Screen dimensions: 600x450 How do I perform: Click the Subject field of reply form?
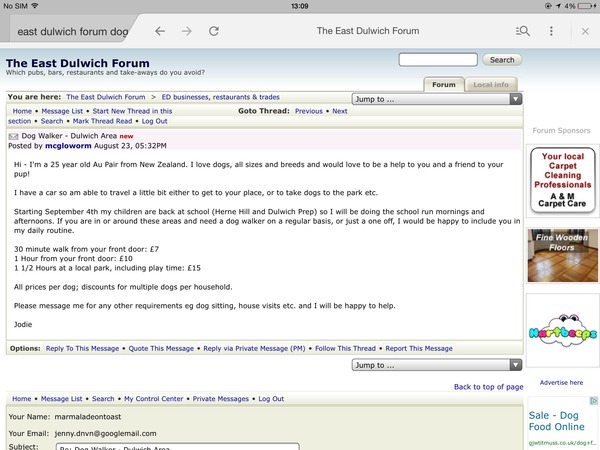point(178,447)
